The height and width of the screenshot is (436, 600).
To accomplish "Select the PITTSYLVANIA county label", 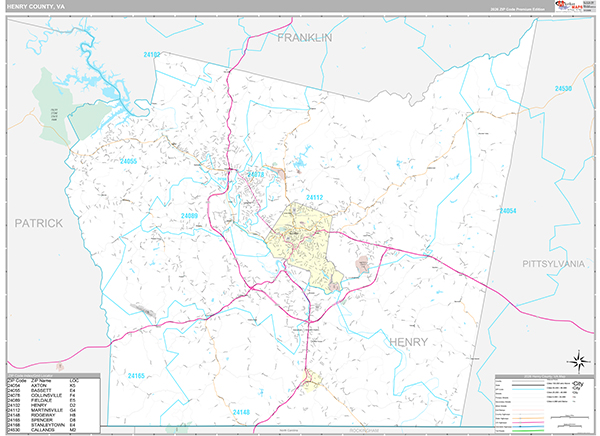I will [553, 264].
